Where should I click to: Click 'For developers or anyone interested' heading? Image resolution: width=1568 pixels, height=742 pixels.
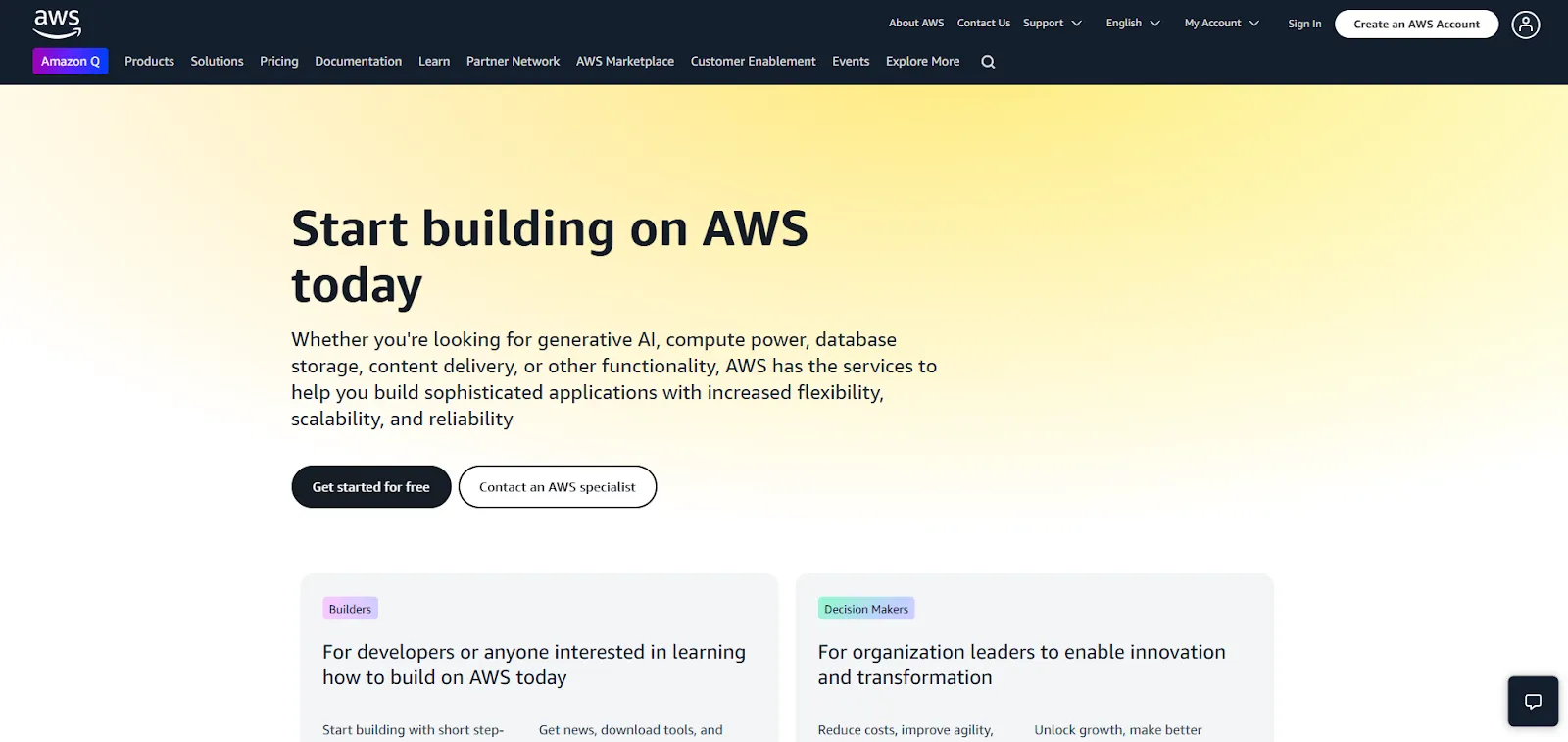(534, 665)
